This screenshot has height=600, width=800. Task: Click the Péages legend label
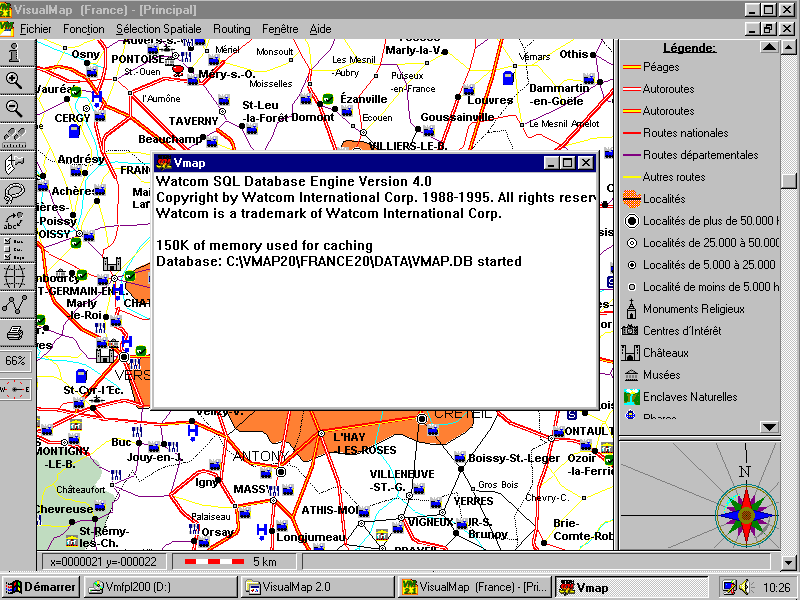[661, 67]
